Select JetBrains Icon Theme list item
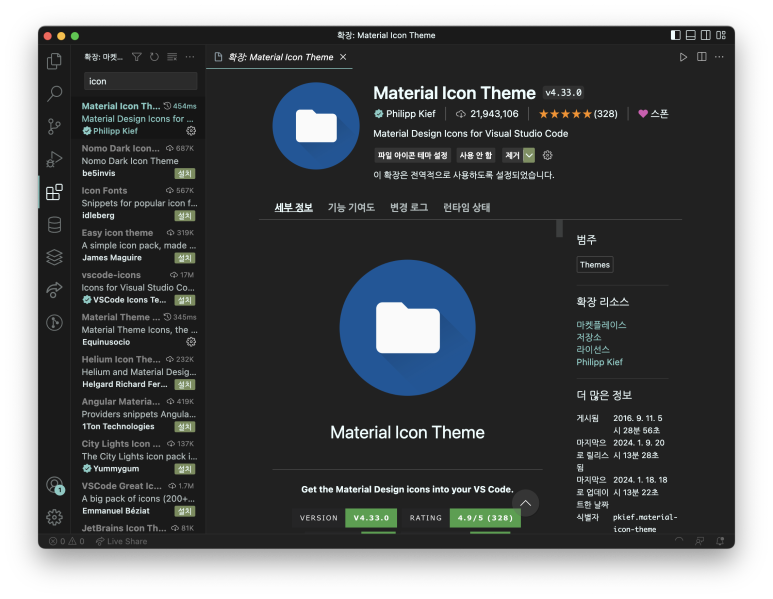 click(138, 528)
